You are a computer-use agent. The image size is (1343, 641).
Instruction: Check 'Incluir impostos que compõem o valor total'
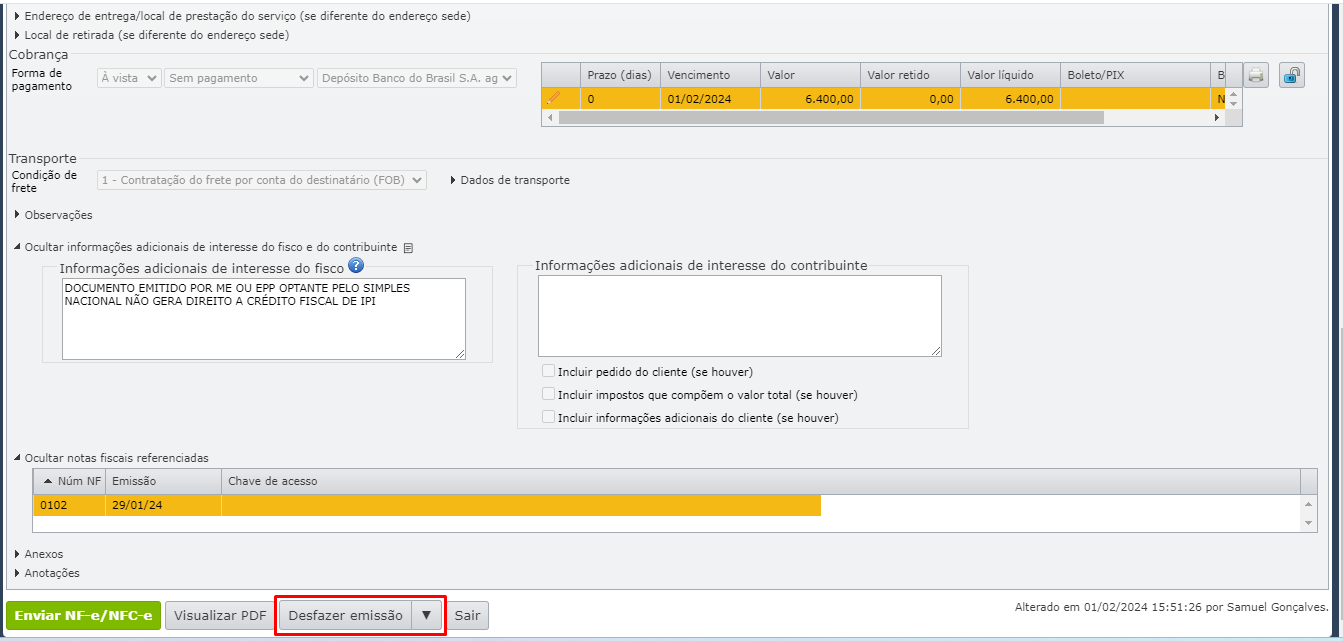click(x=548, y=394)
